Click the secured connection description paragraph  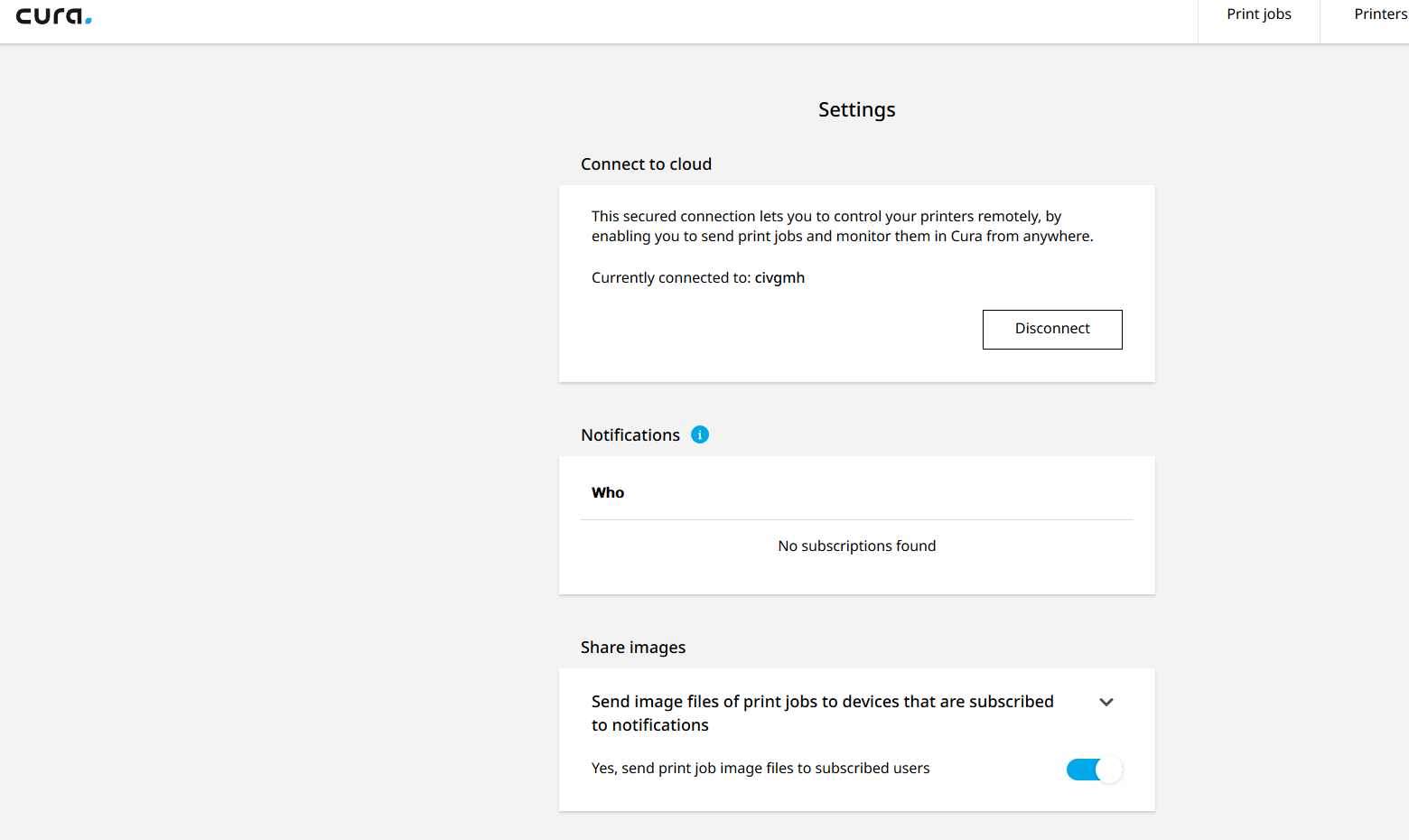[842, 227]
